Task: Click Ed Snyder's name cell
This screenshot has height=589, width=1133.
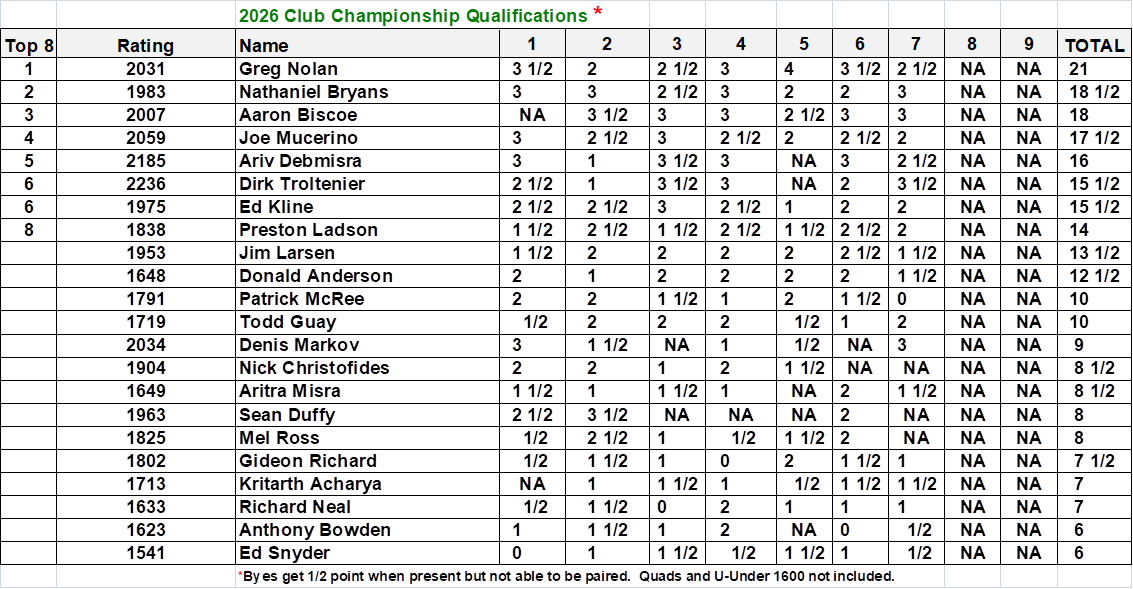Action: click(x=284, y=553)
